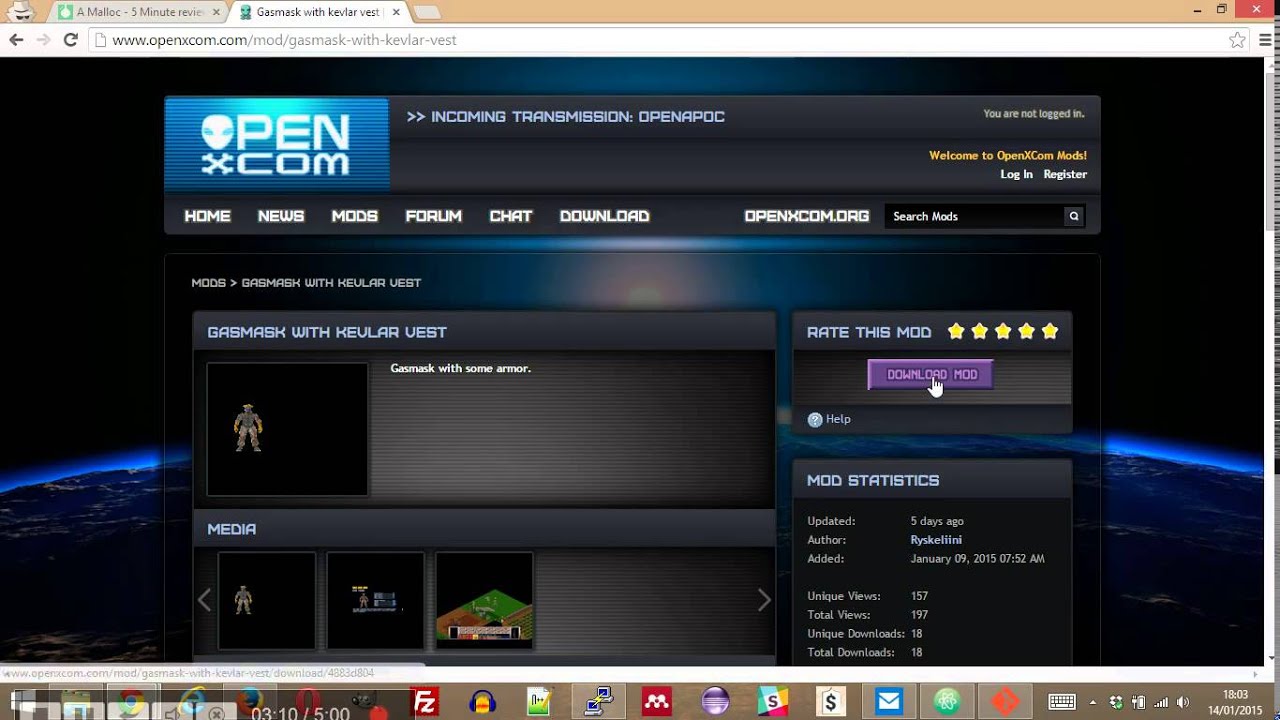Open the FORUM navigation item
Image resolution: width=1280 pixels, height=720 pixels.
[434, 216]
